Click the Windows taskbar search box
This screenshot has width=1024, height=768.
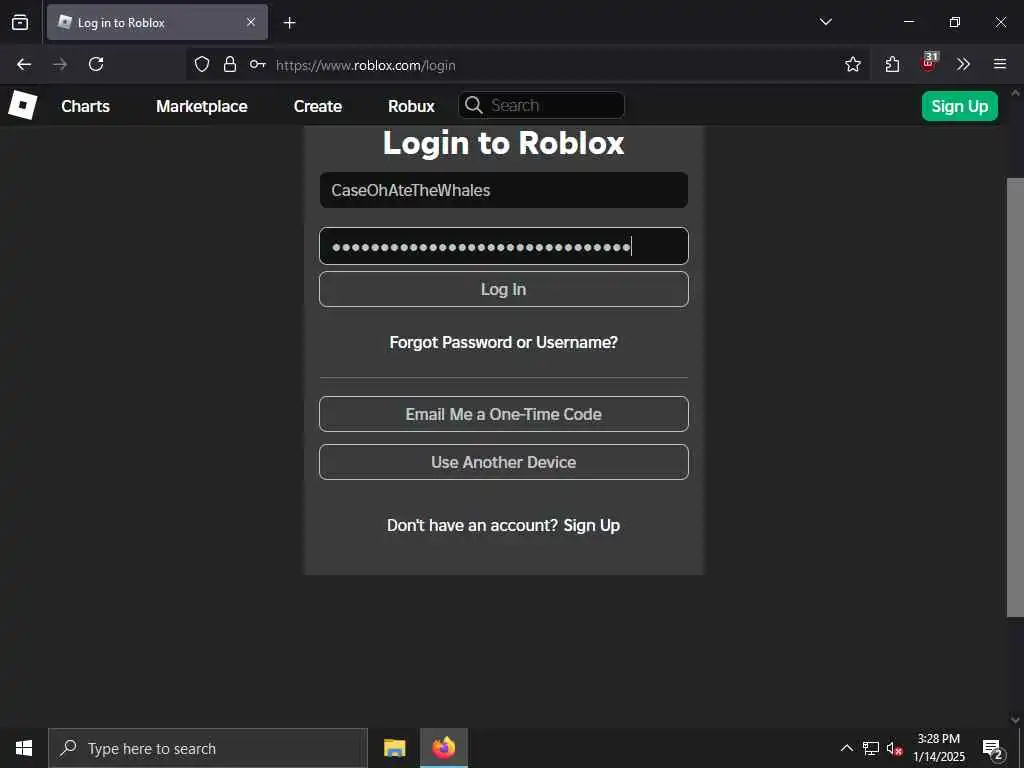click(208, 748)
